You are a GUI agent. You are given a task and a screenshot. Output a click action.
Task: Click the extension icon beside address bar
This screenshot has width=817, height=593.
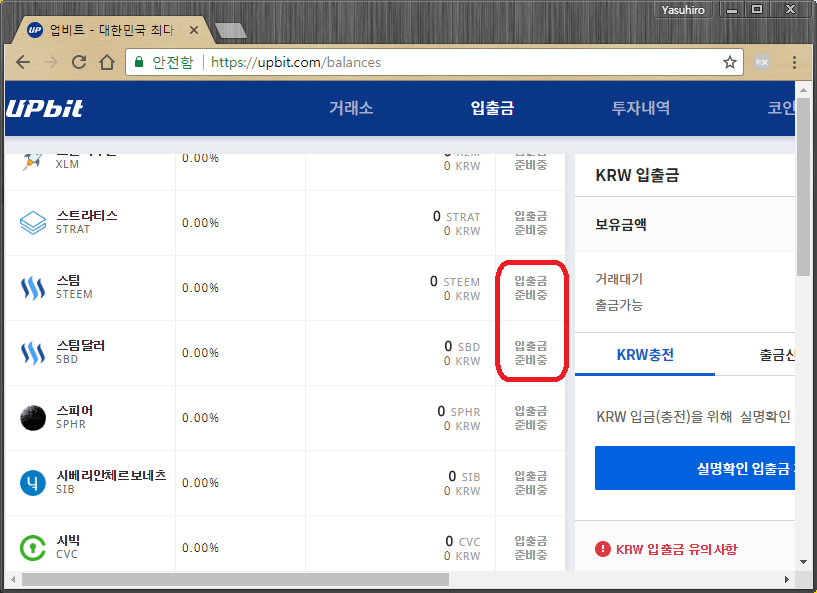click(762, 63)
